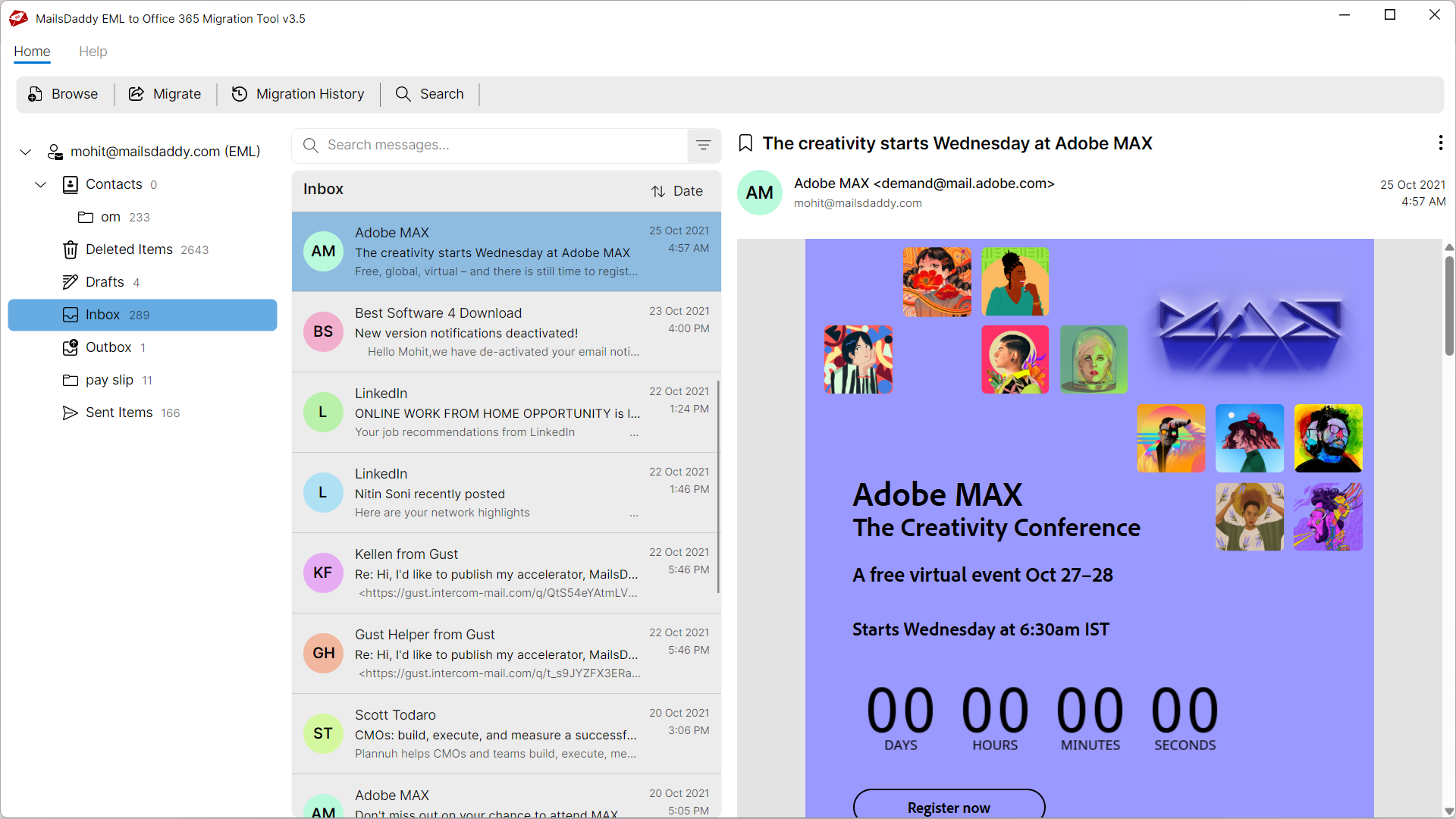Image resolution: width=1456 pixels, height=819 pixels.
Task: Select the Outbox folder
Action: (x=143, y=347)
